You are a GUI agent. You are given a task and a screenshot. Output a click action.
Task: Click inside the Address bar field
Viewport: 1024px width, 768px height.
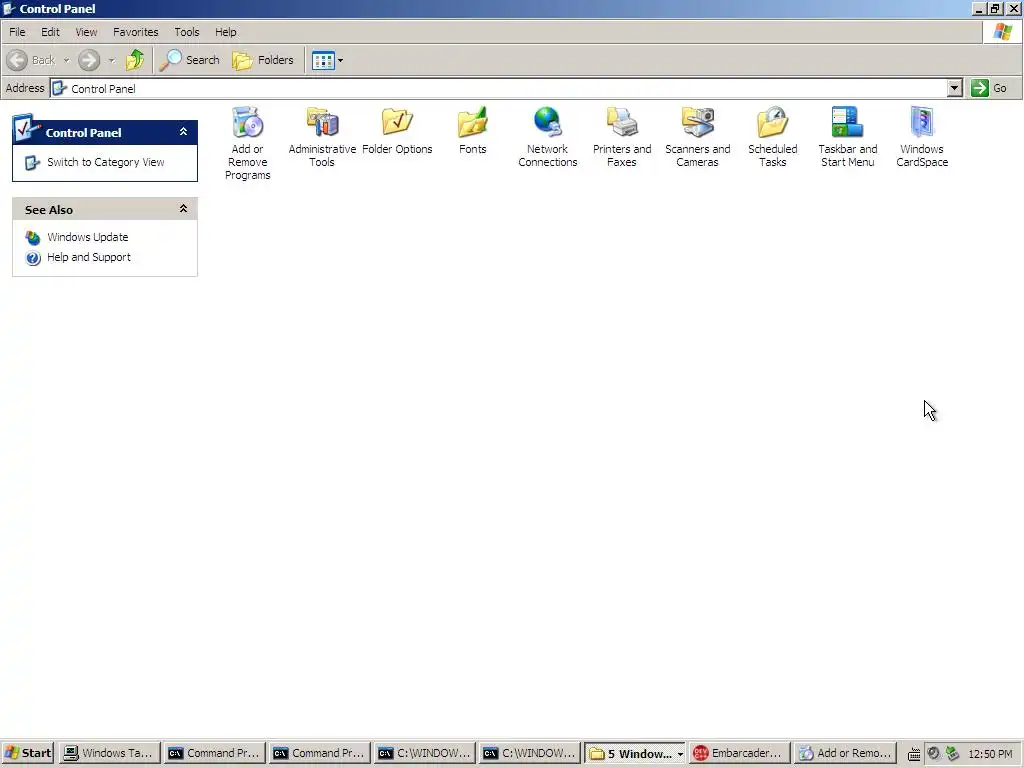(499, 88)
